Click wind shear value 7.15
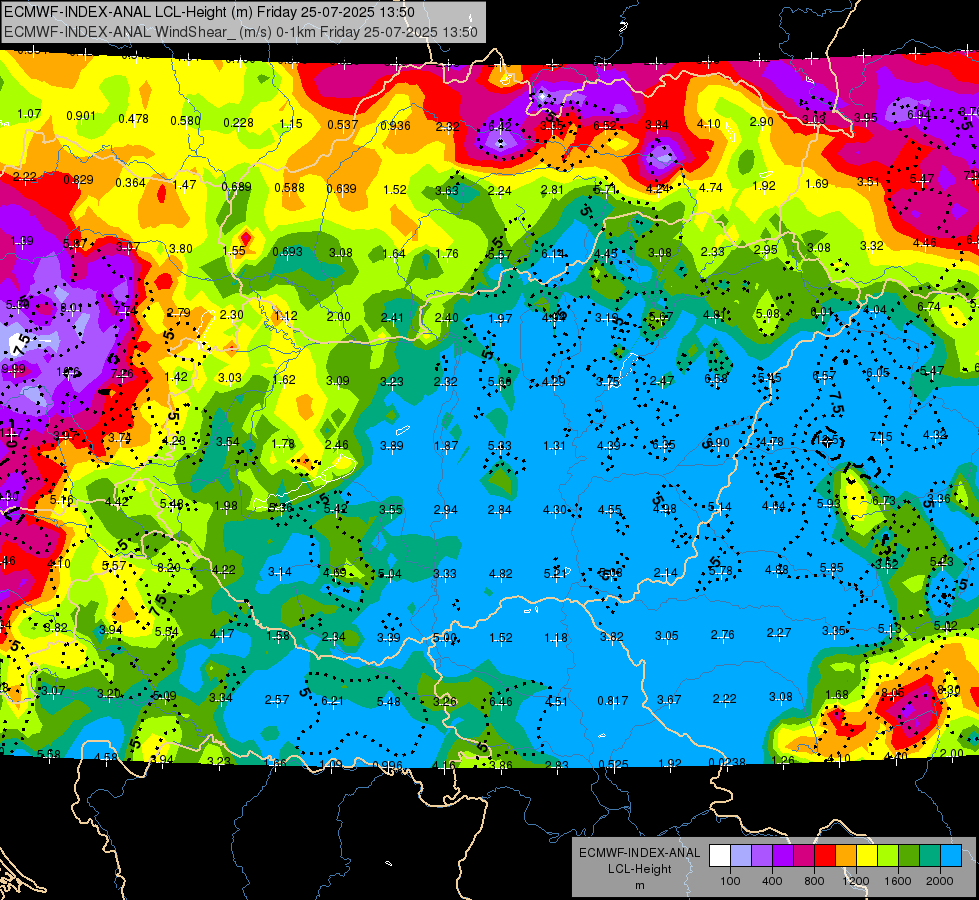The height and width of the screenshot is (900, 979). pos(881,437)
